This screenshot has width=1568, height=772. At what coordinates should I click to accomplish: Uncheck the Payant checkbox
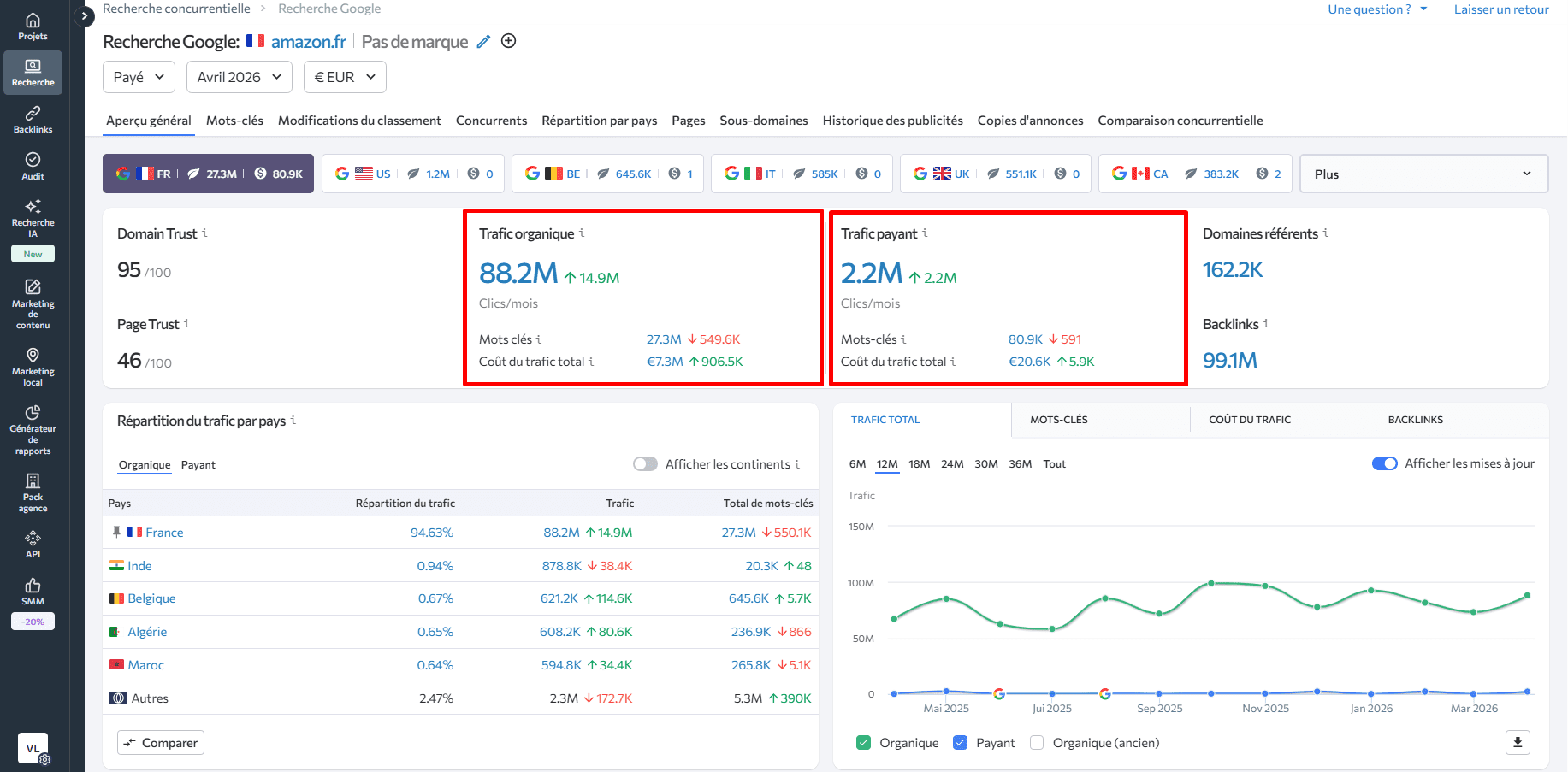coord(960,743)
